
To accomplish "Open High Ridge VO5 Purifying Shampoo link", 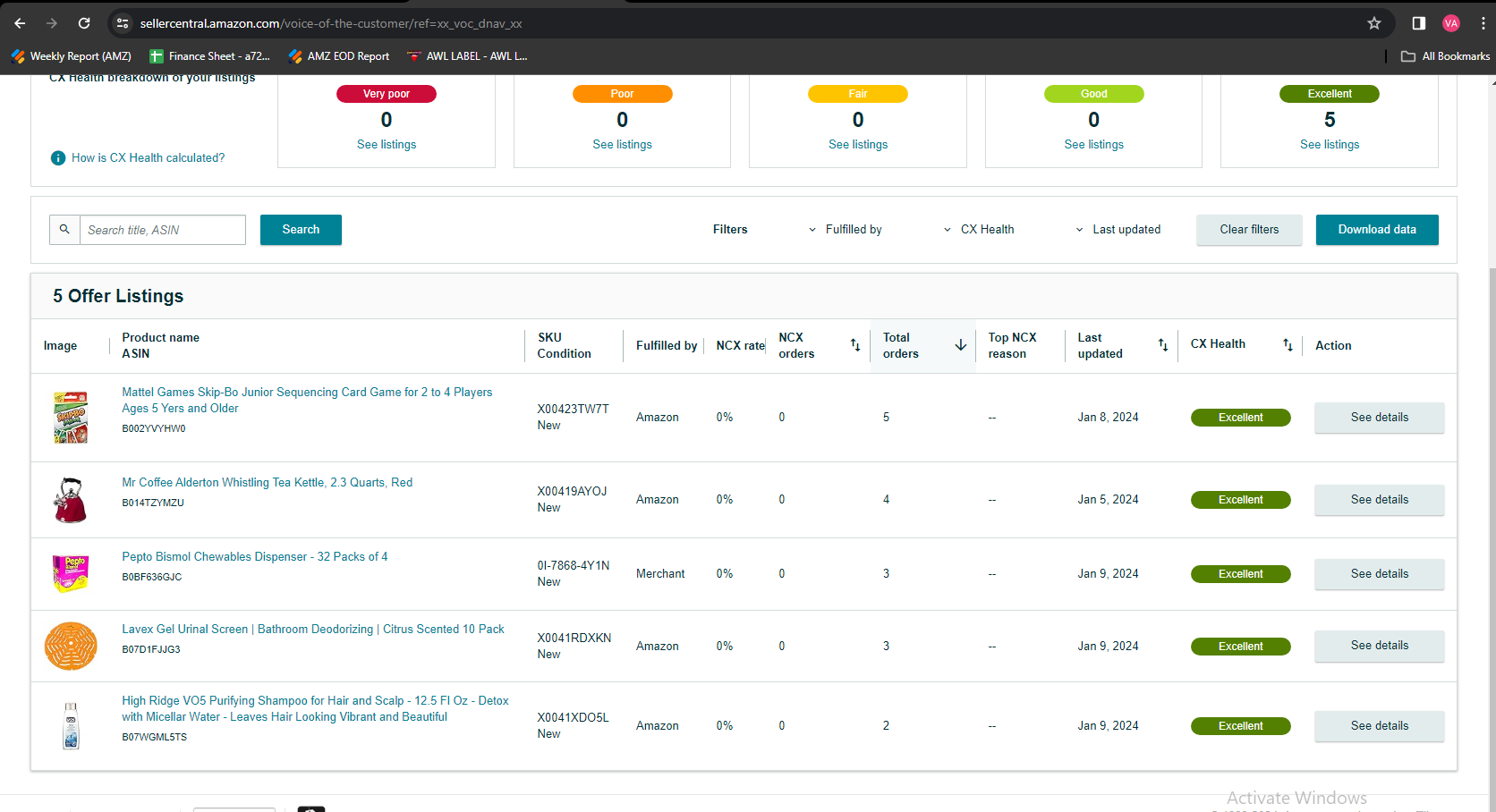I will pos(315,709).
